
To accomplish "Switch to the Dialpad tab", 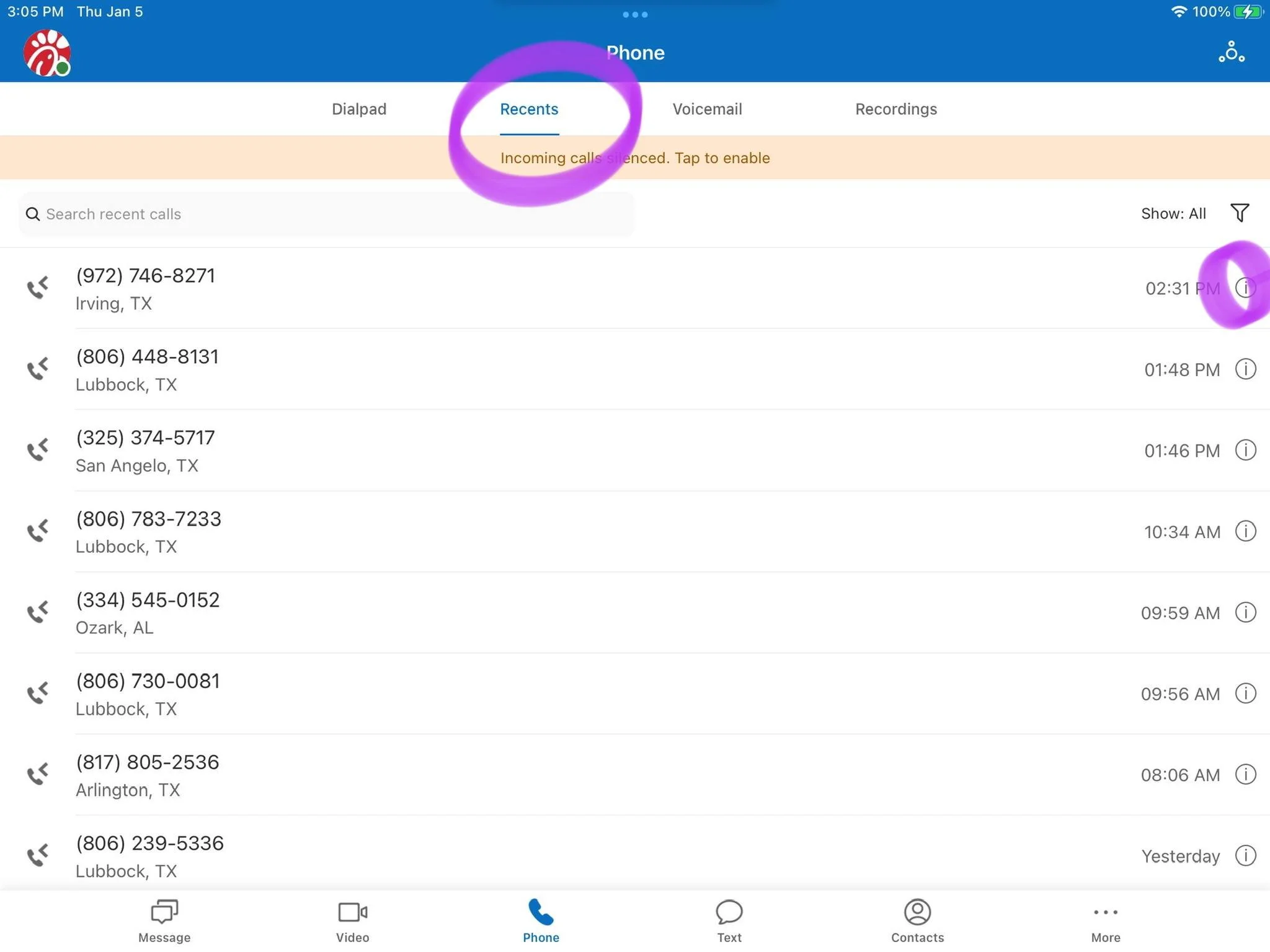I will (x=358, y=109).
